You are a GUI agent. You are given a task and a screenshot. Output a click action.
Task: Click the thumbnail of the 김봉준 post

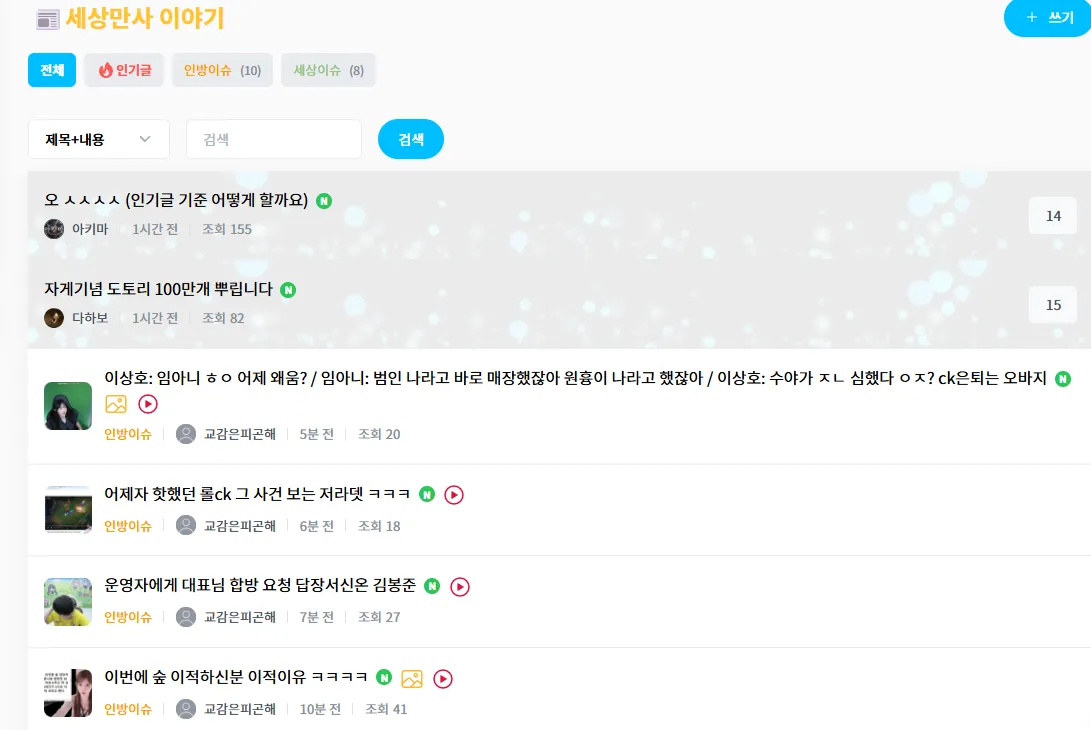pyautogui.click(x=68, y=602)
